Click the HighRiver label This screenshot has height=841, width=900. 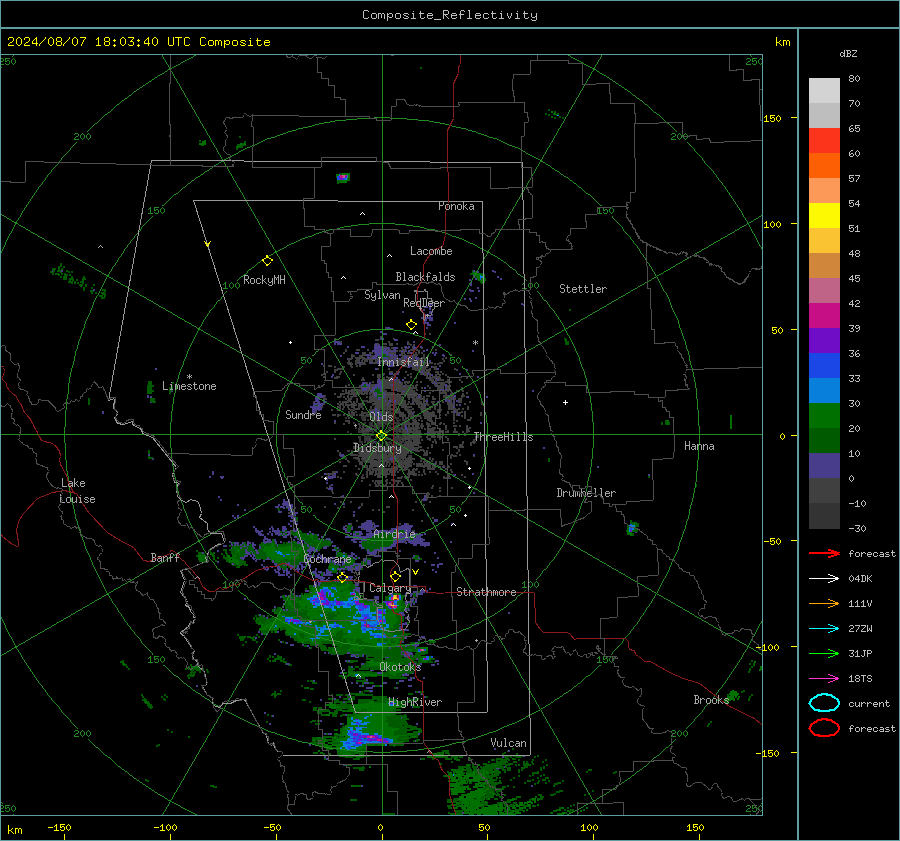tap(415, 702)
